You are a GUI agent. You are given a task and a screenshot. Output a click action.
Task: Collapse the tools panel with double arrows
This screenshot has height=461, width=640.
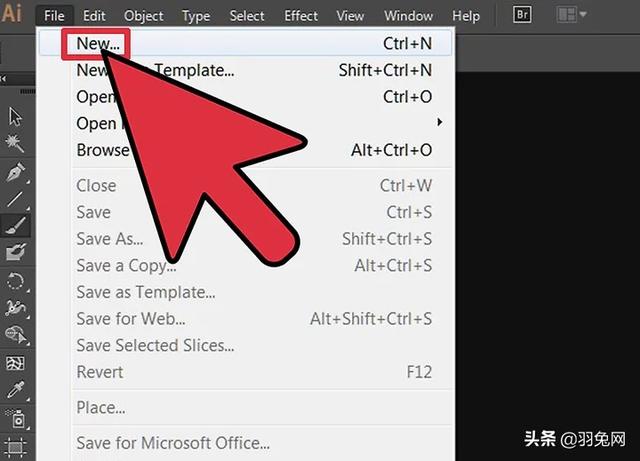click(x=4, y=78)
